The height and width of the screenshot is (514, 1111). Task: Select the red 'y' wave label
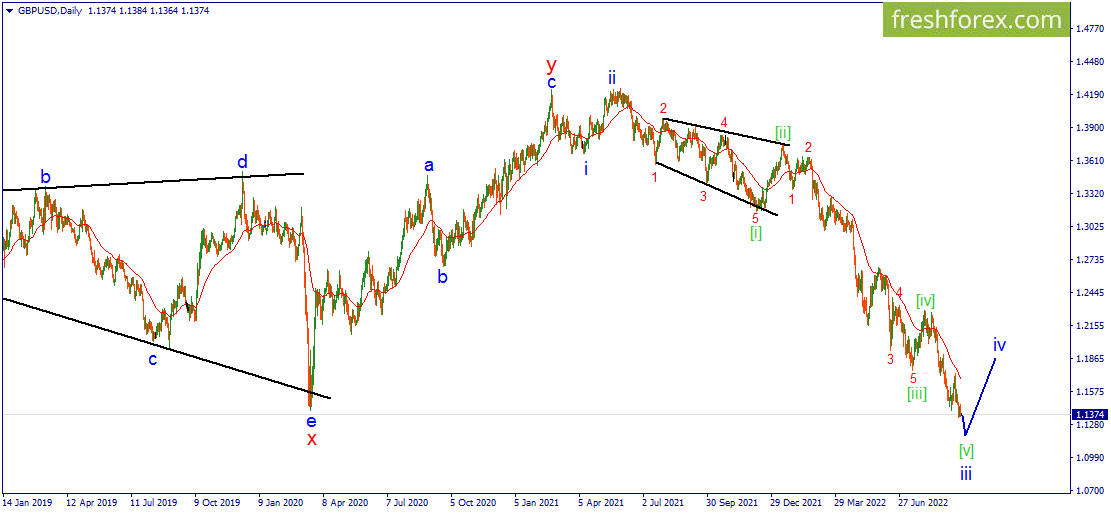tap(551, 66)
